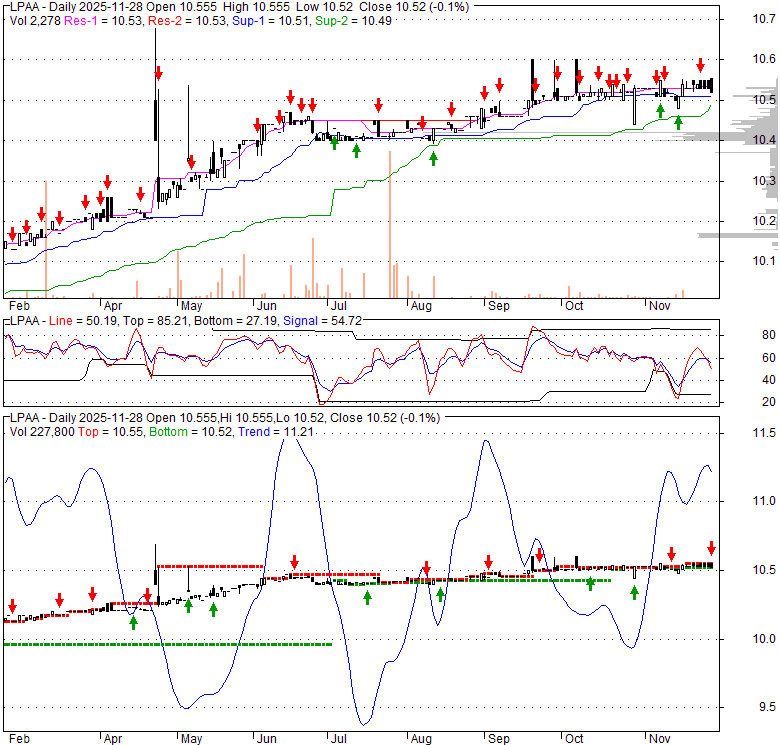Click the green arrow below July in bottom chart
This screenshot has width=780, height=745.
point(367,597)
